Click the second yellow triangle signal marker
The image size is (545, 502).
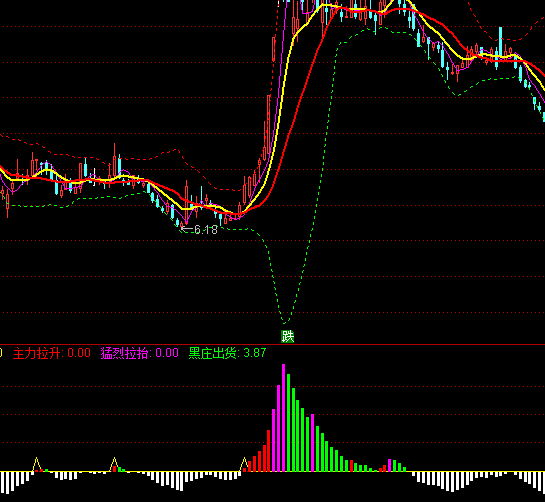point(114,464)
